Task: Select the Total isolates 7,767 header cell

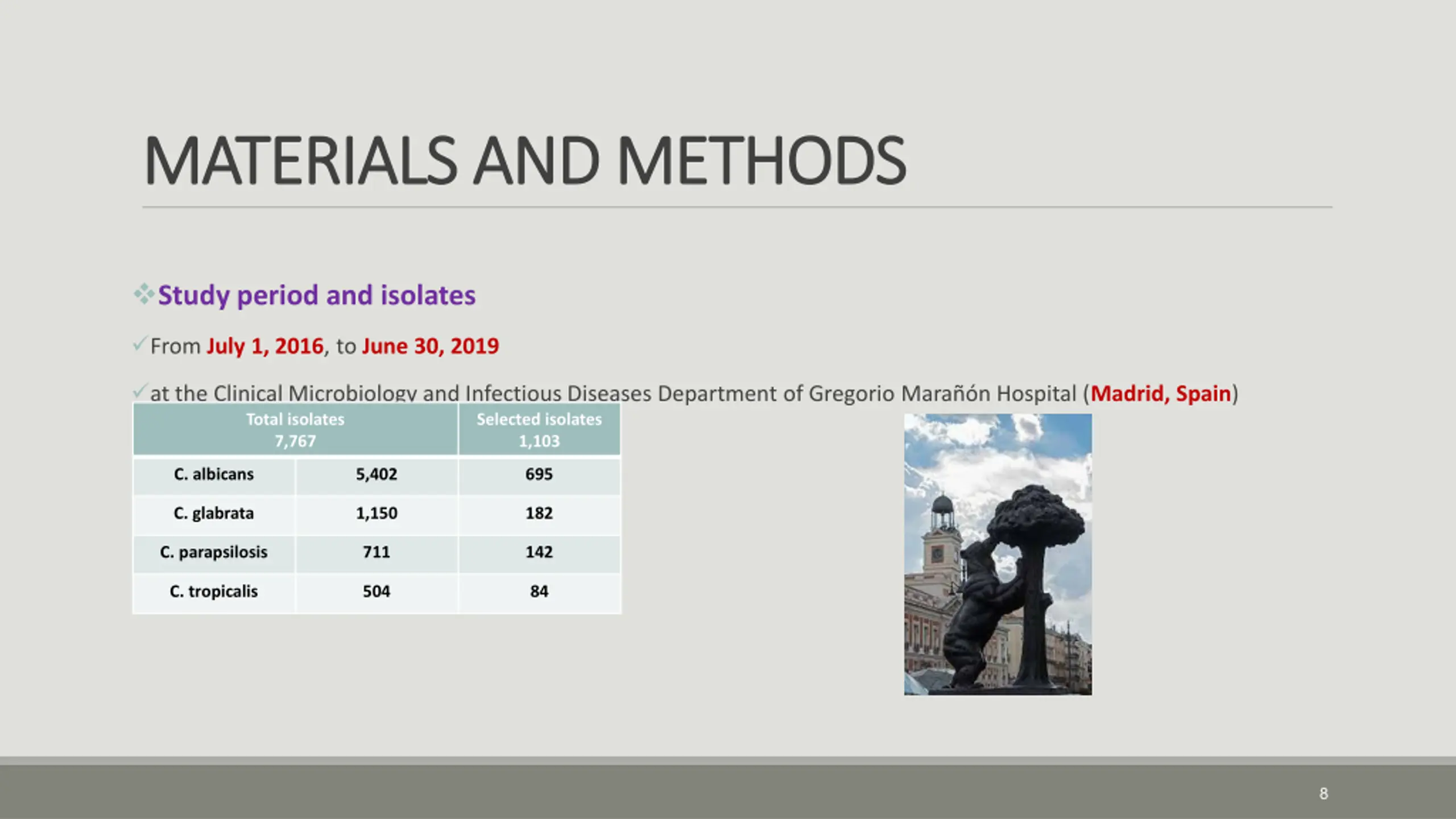Action: [295, 430]
